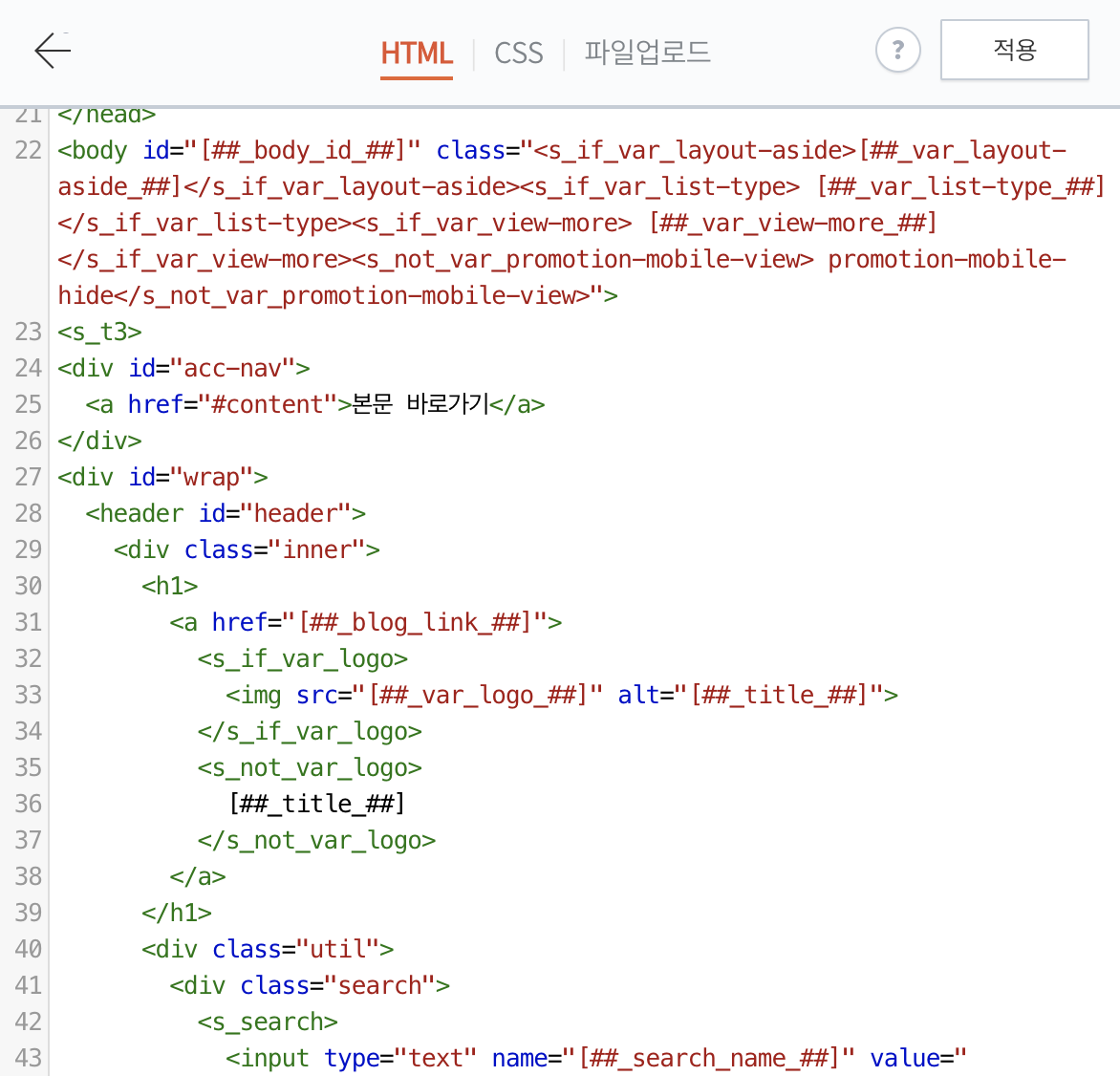The image size is (1120, 1076).
Task: Click the </a> tag on line 38
Action: coord(198,877)
